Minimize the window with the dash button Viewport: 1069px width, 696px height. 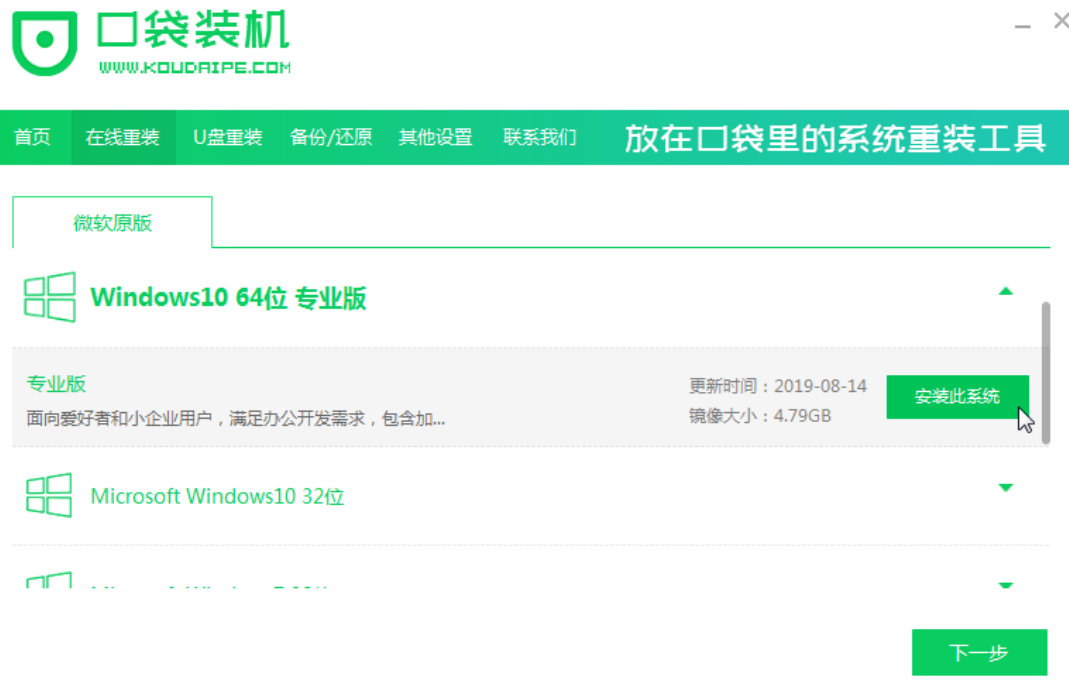tap(1022, 26)
